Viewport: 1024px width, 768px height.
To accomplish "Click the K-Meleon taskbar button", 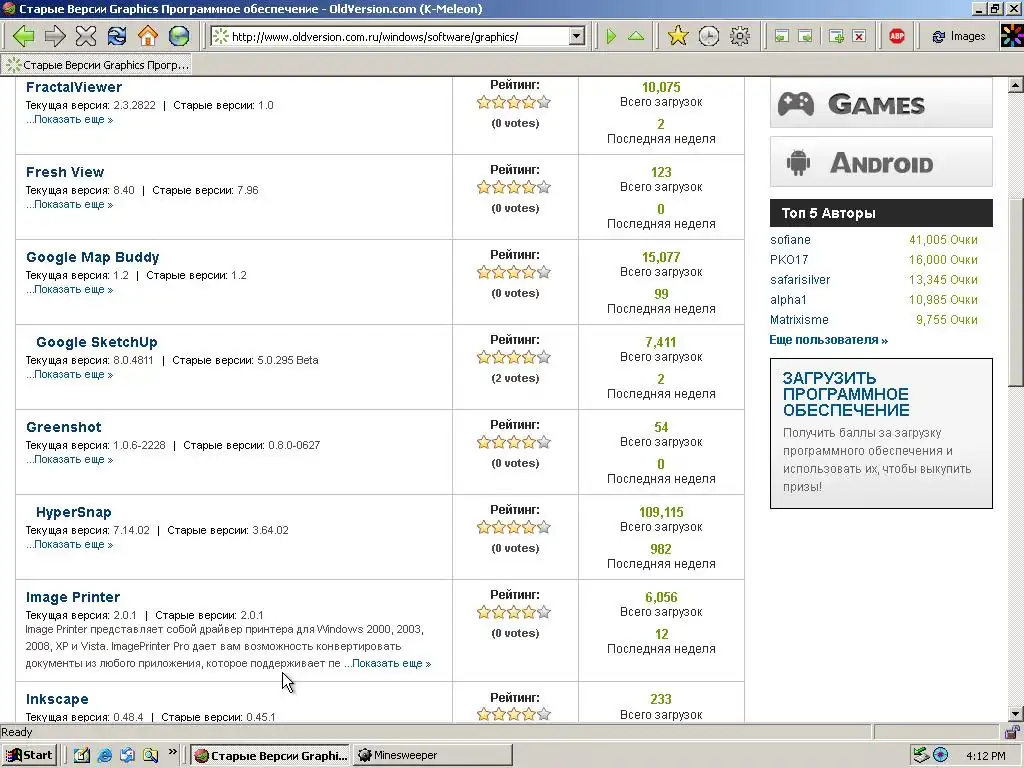I will point(270,756).
